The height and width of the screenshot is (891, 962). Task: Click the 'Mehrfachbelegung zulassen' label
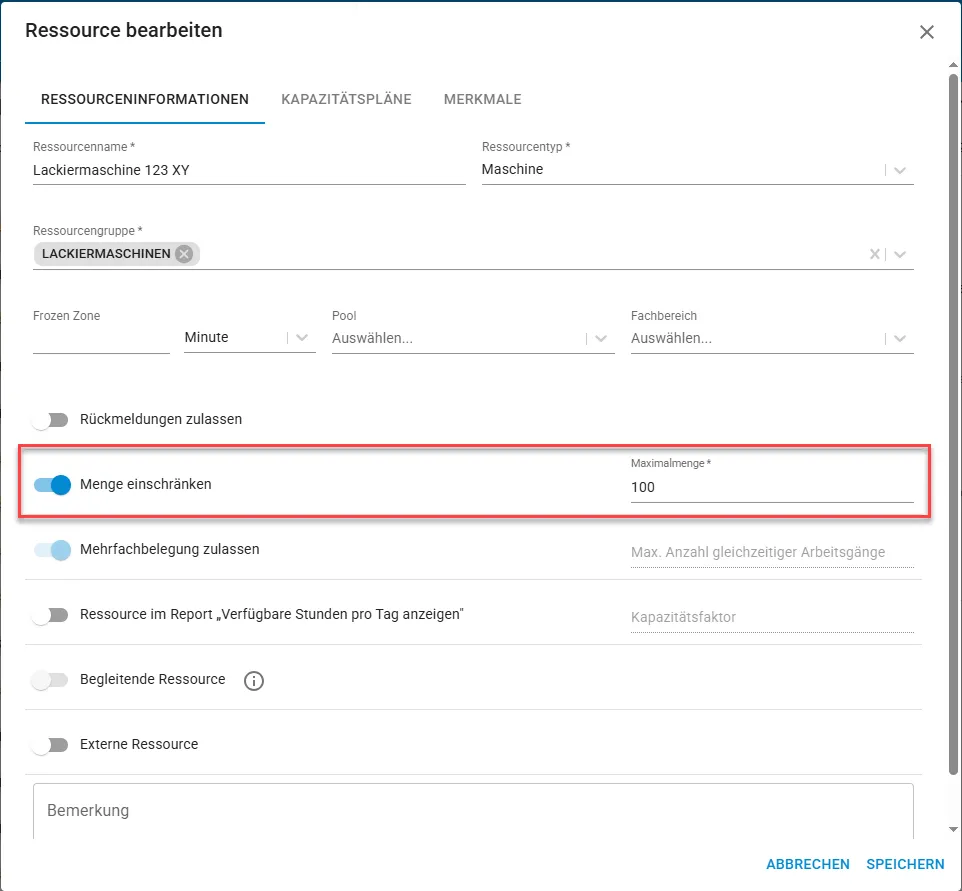coord(169,549)
